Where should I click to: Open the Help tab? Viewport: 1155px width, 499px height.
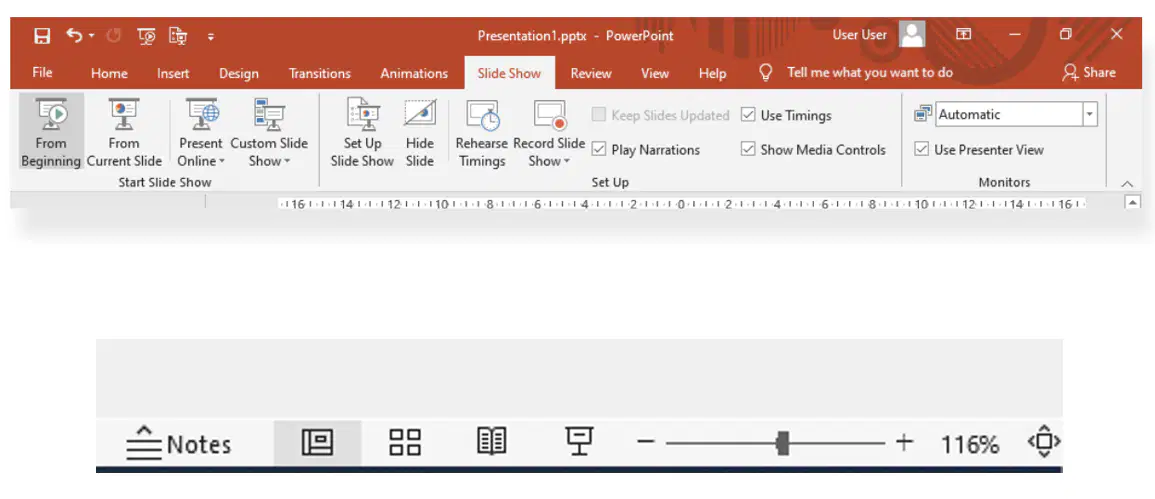point(712,73)
